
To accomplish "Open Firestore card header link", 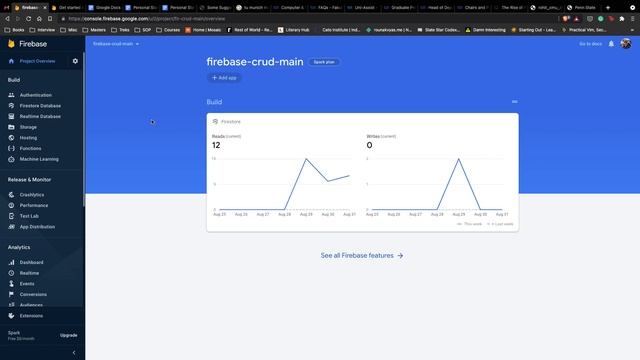I will click(x=227, y=122).
